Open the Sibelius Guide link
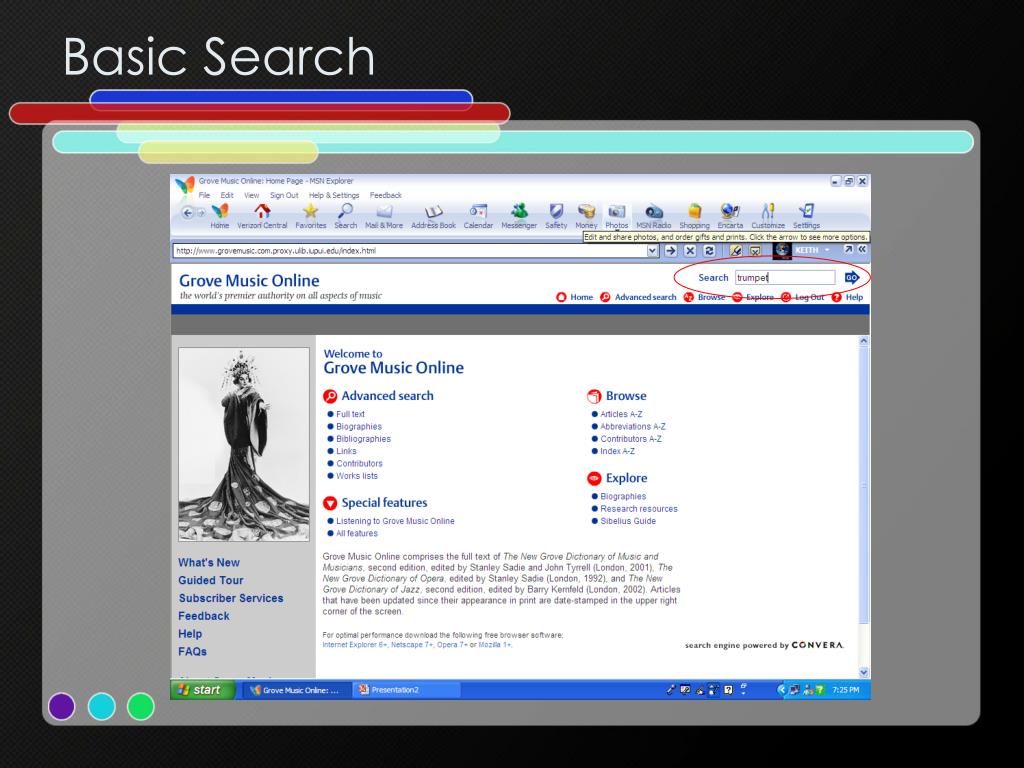 click(628, 521)
